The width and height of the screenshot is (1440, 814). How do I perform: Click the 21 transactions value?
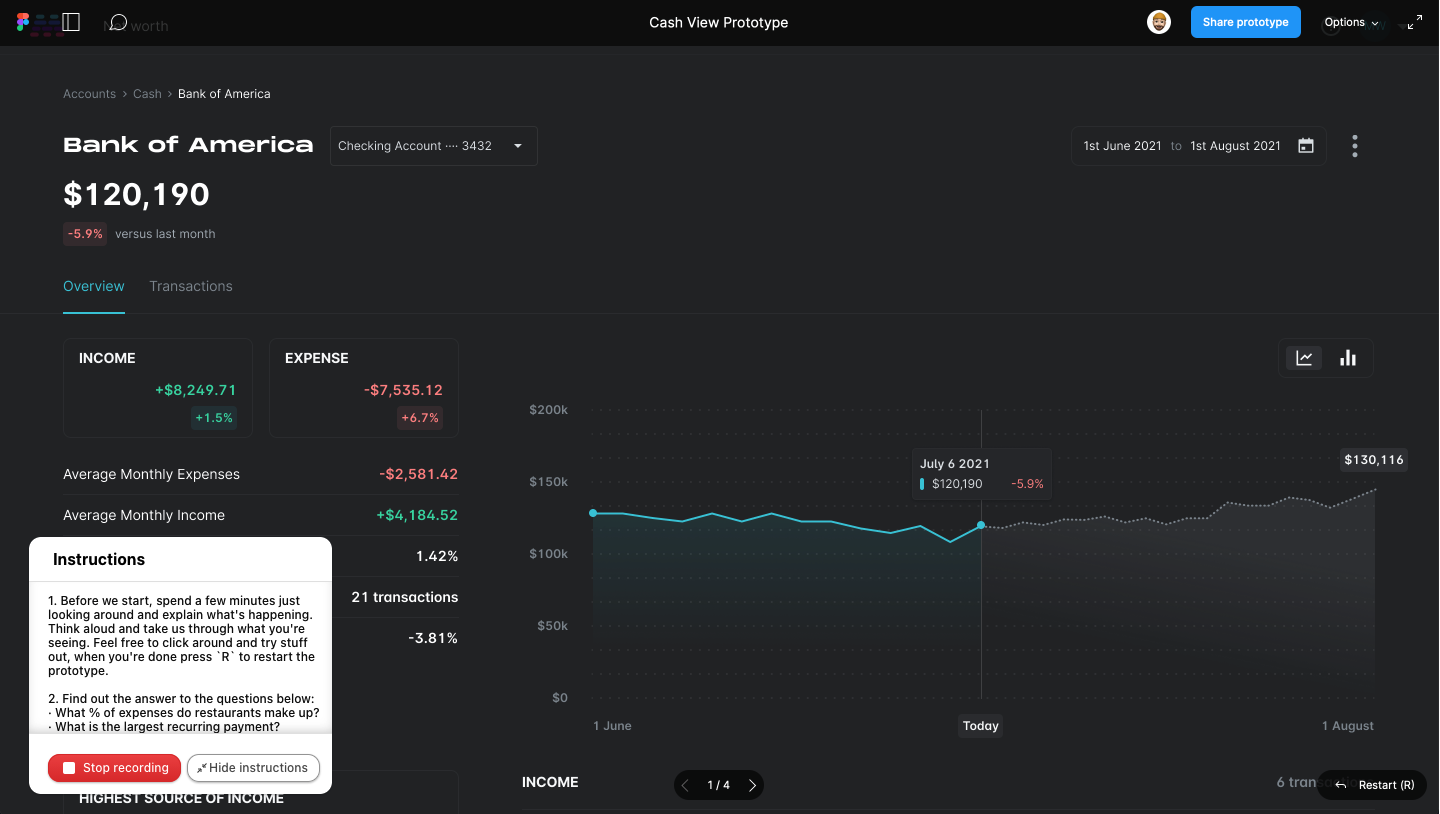pyautogui.click(x=405, y=597)
